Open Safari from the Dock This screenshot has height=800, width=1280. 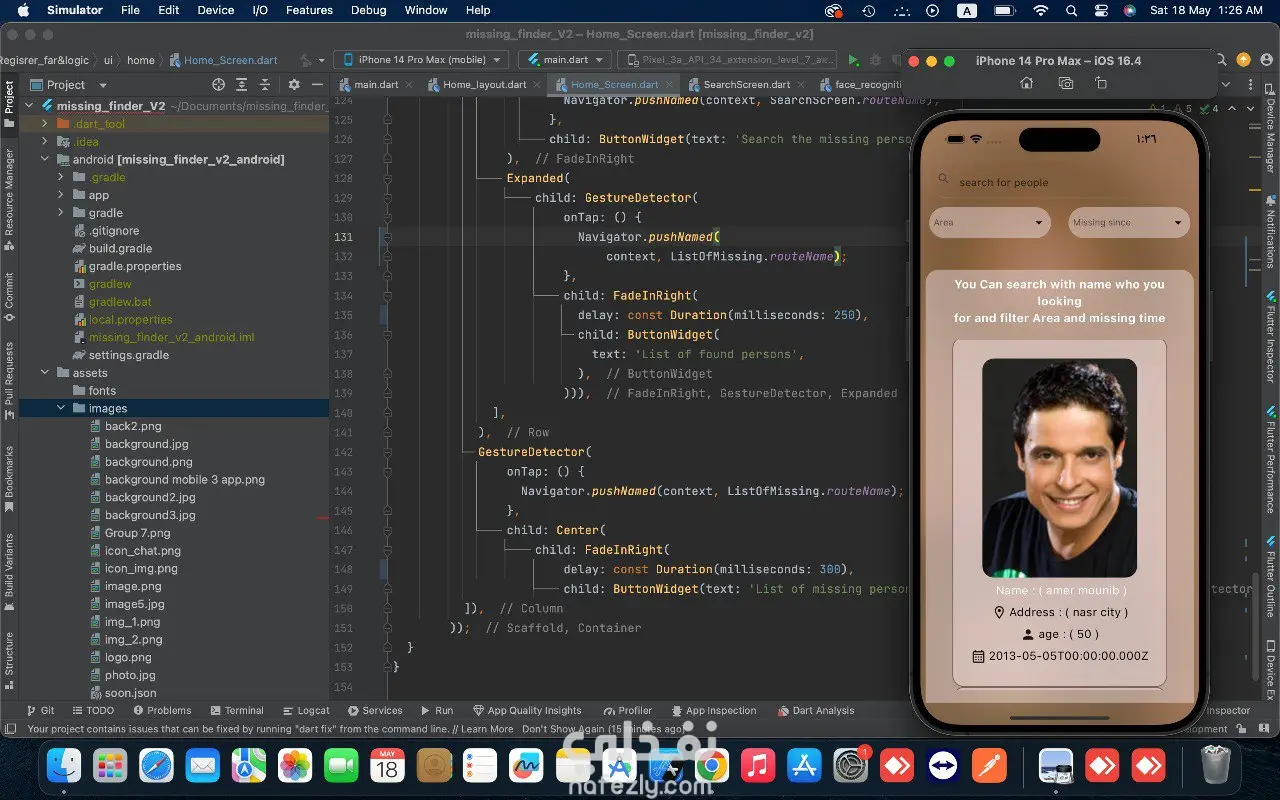(156, 766)
